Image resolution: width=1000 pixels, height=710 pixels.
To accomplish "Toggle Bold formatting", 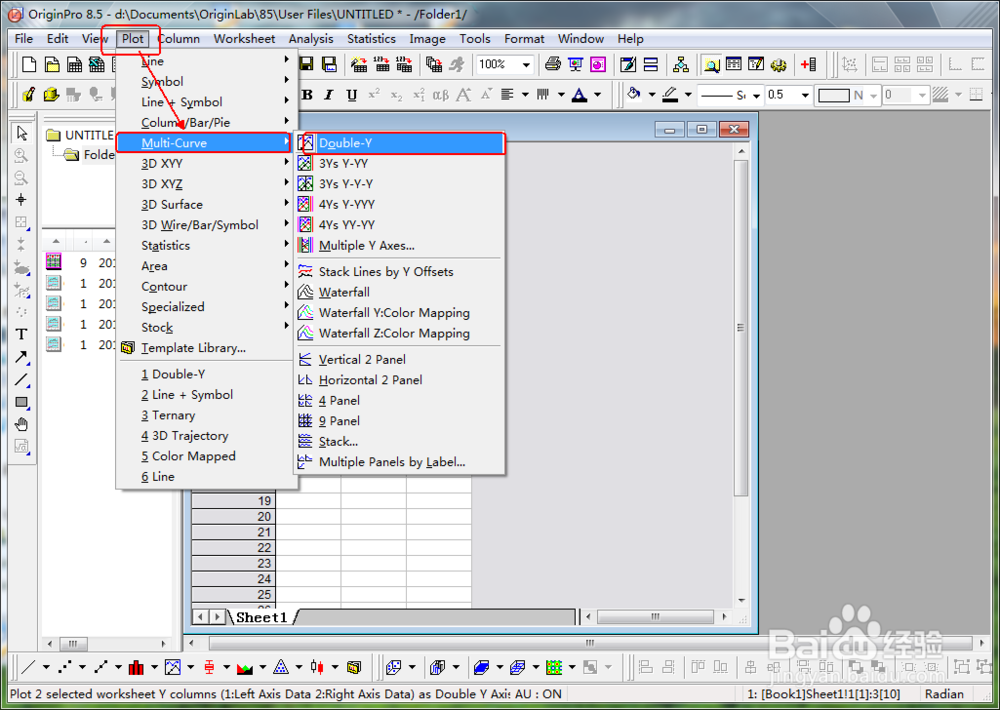I will click(307, 95).
